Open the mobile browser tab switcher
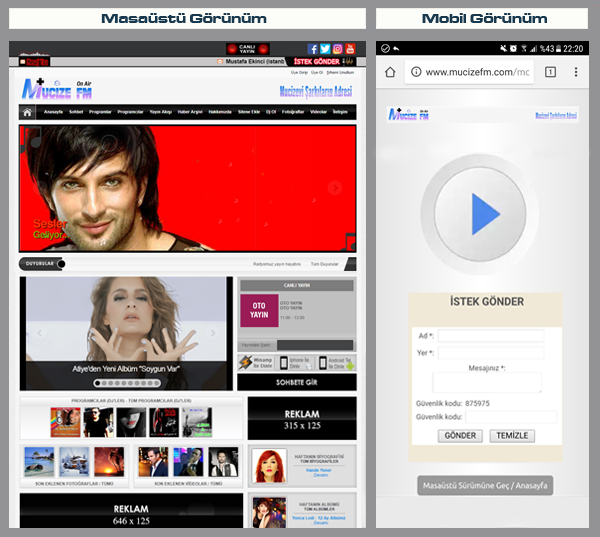 [x=550, y=72]
